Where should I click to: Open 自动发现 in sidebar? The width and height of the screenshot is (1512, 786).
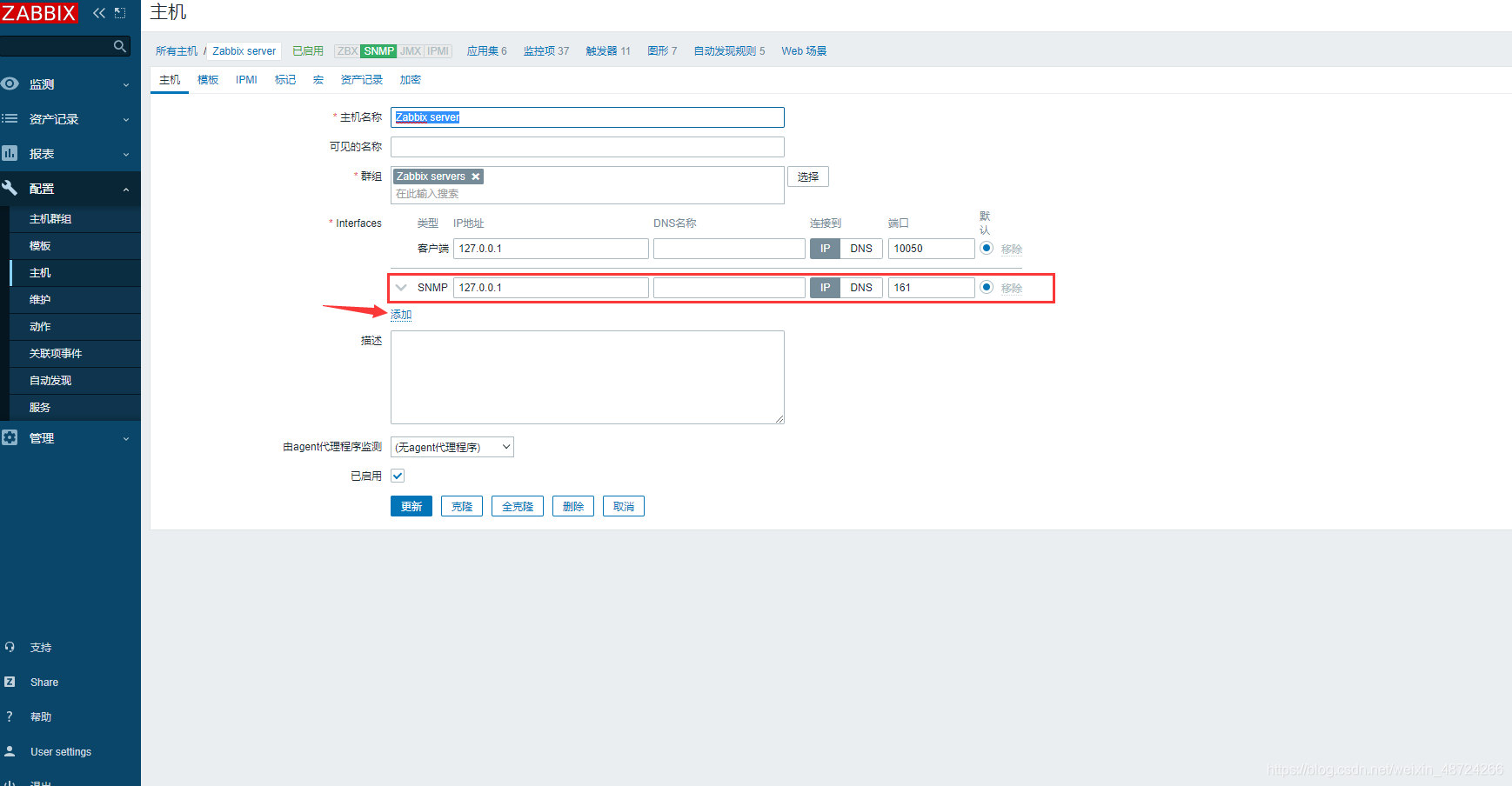pyautogui.click(x=75, y=381)
